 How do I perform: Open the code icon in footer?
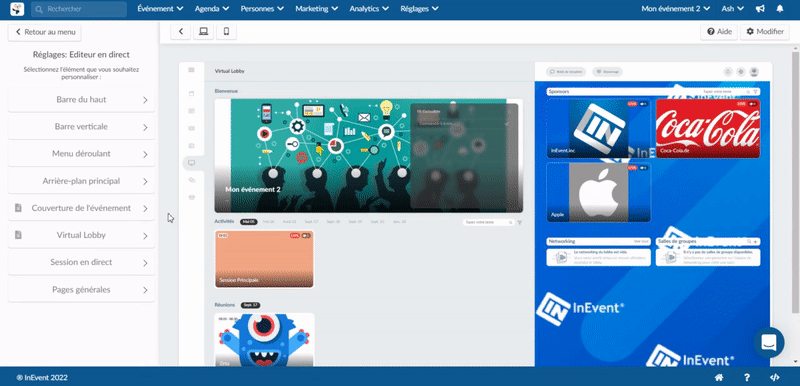pos(774,378)
